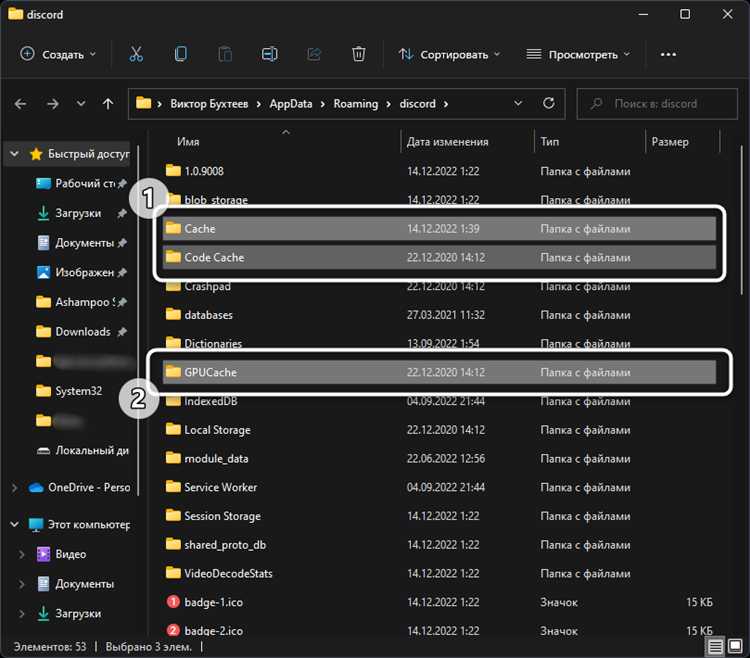The image size is (750, 658).
Task: Click Виктор Бухтеев in the breadcrumb
Action: pyautogui.click(x=209, y=104)
